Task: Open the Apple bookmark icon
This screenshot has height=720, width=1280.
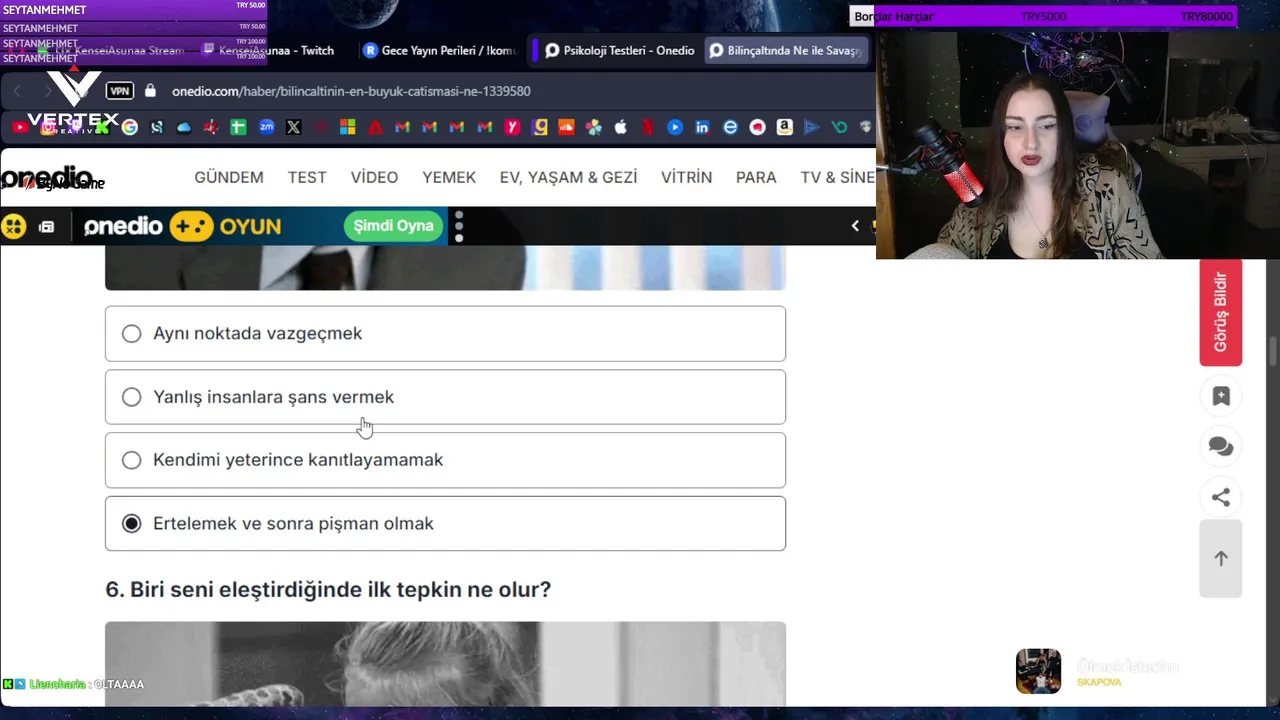Action: pos(620,127)
